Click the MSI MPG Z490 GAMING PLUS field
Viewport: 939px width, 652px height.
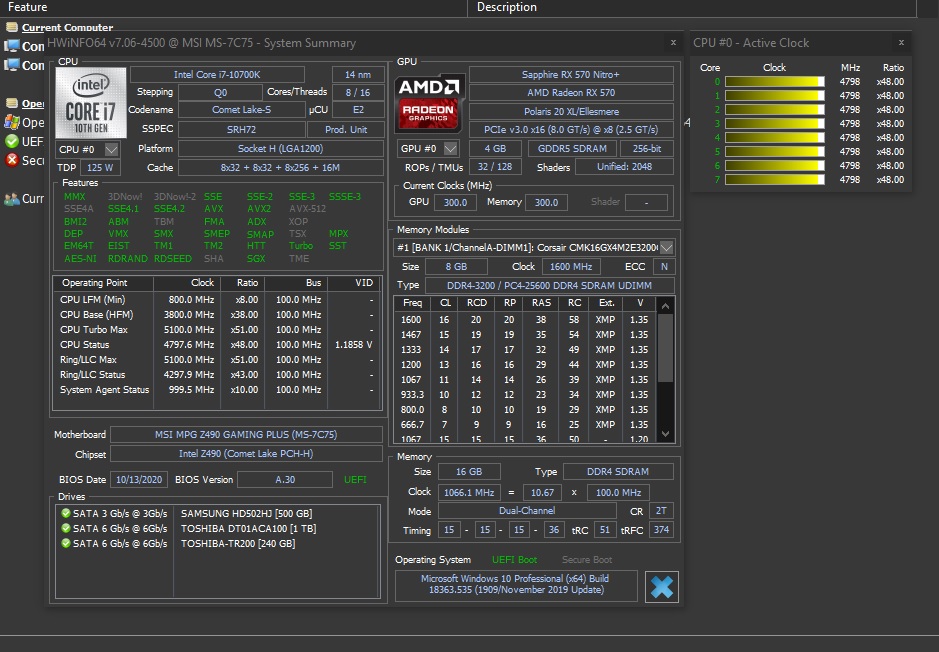[x=246, y=435]
